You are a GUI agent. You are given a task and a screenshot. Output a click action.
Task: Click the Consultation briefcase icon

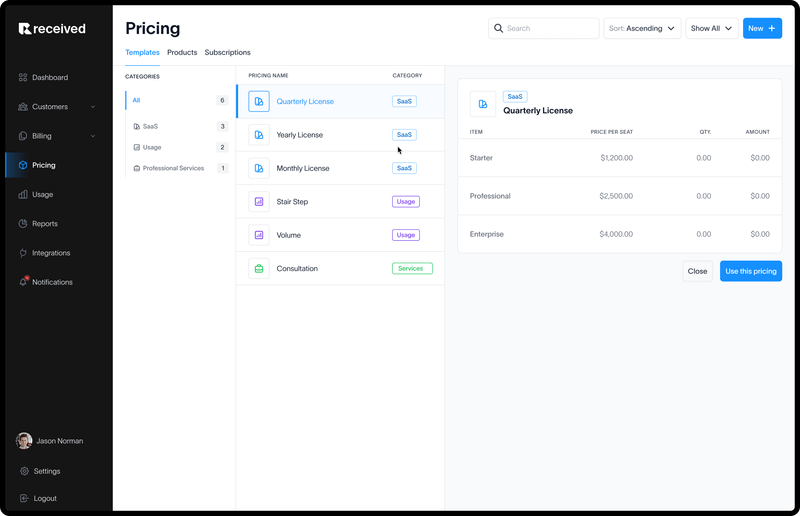pos(259,269)
